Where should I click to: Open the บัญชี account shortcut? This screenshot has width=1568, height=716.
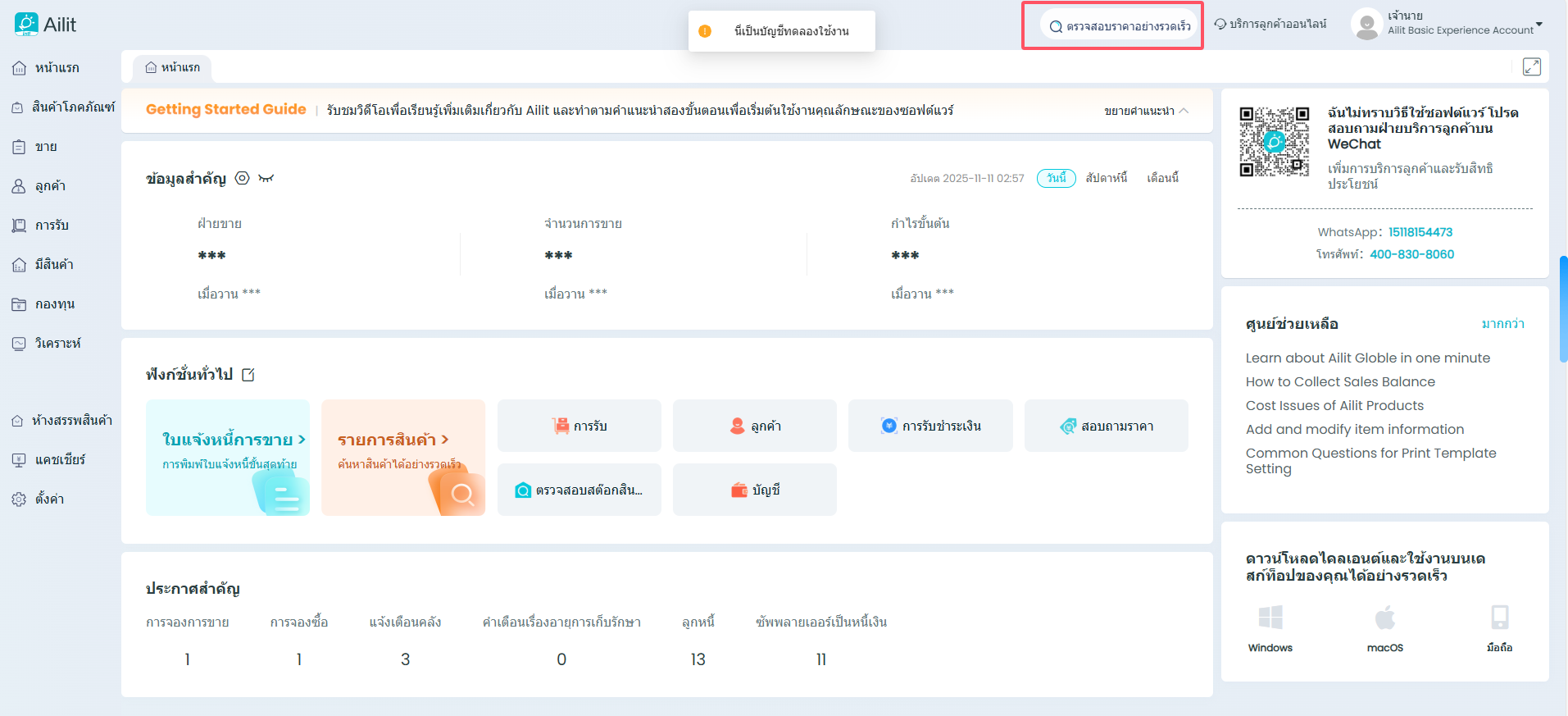(754, 490)
